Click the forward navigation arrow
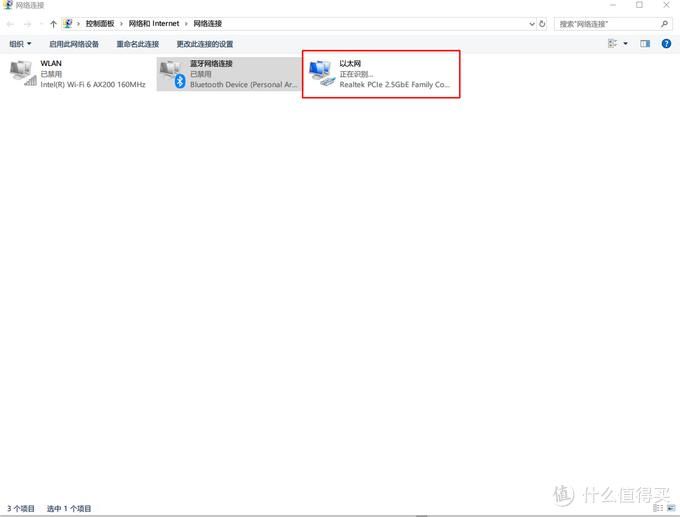This screenshot has height=517, width=680. point(28,24)
